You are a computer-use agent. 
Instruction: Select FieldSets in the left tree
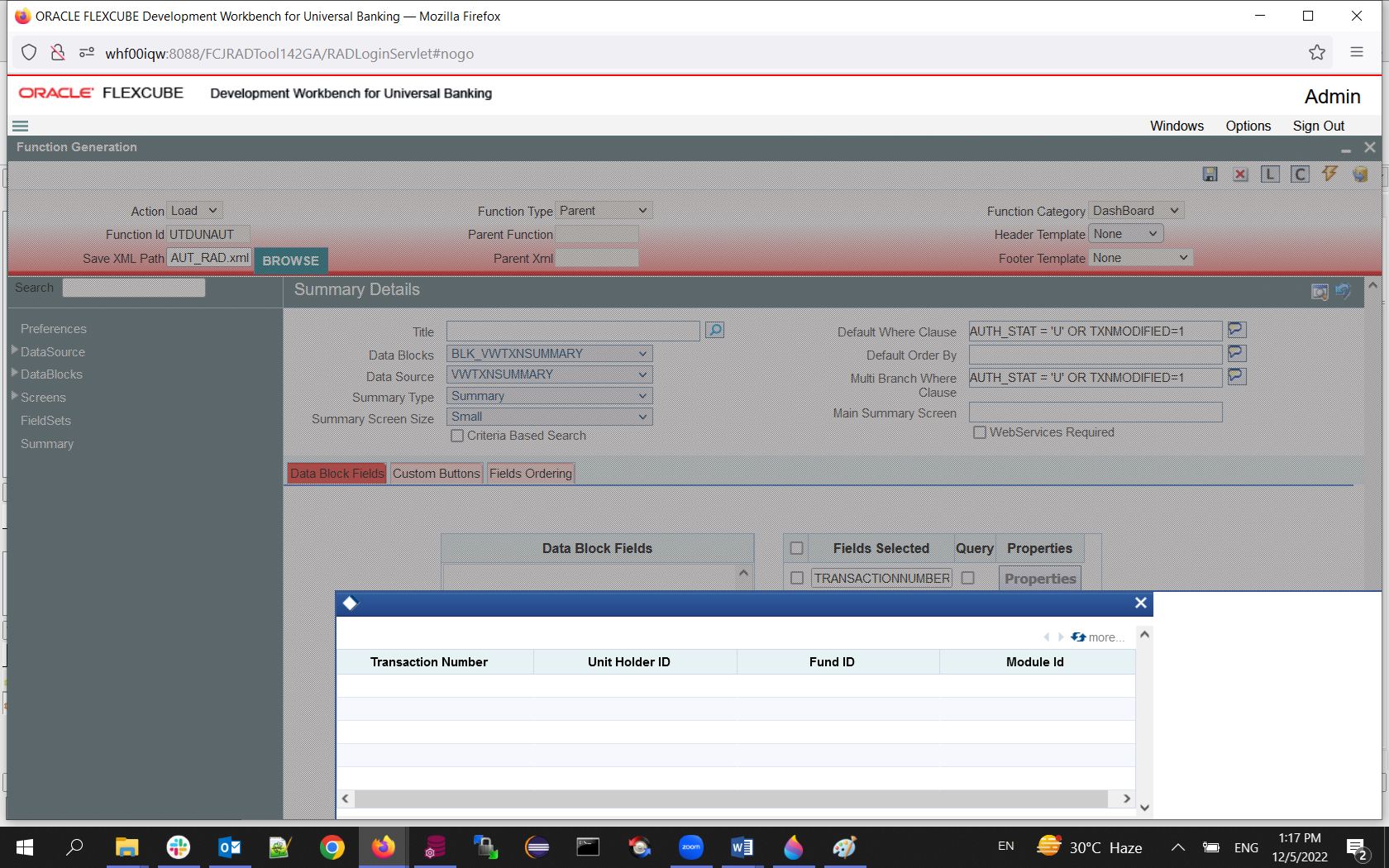tap(46, 421)
